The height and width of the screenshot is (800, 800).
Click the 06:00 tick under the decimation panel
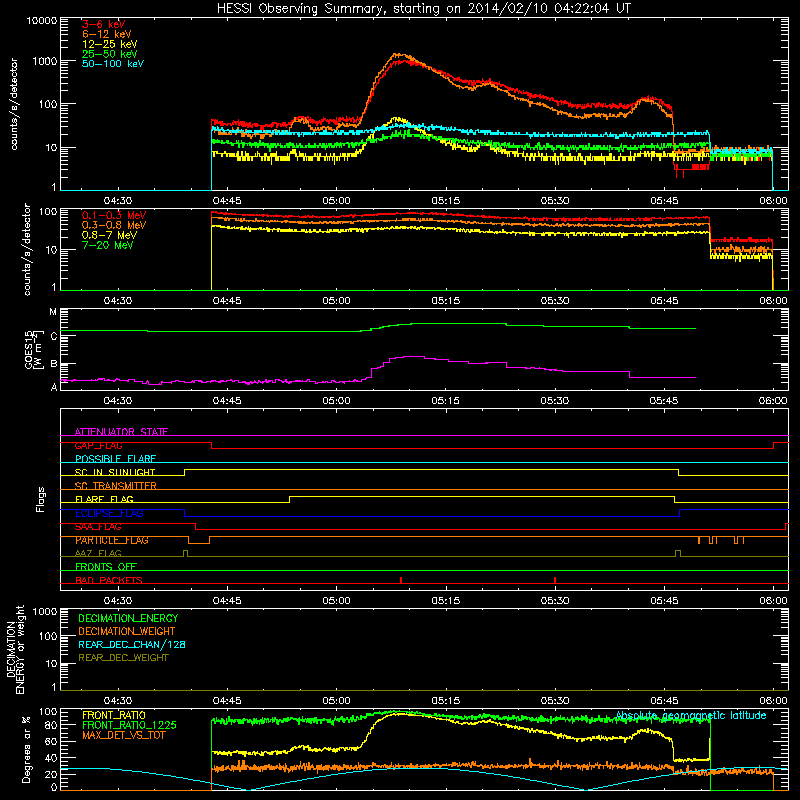tap(773, 701)
